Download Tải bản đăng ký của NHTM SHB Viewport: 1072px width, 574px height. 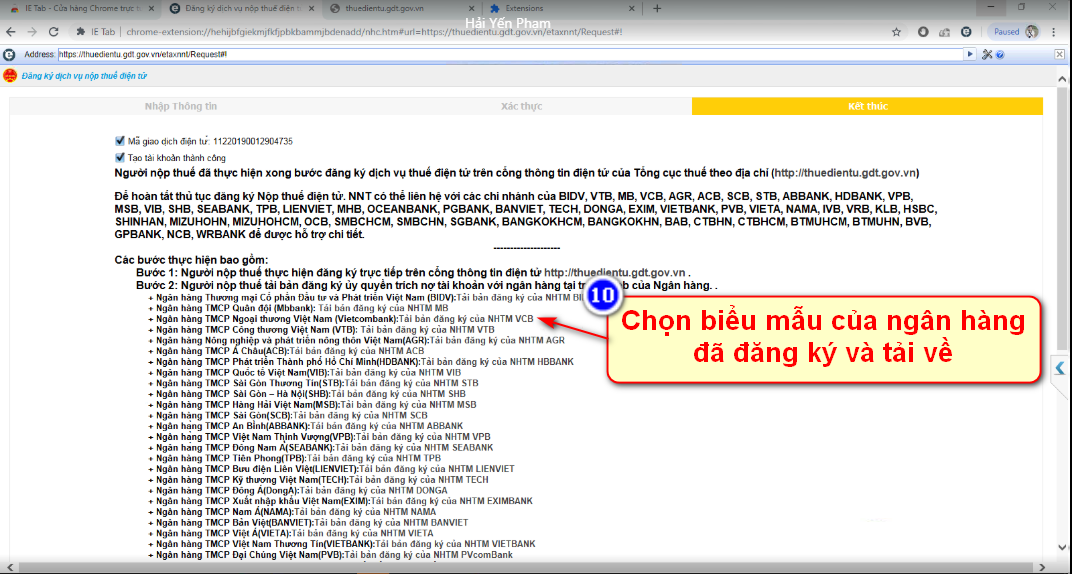tap(398, 394)
